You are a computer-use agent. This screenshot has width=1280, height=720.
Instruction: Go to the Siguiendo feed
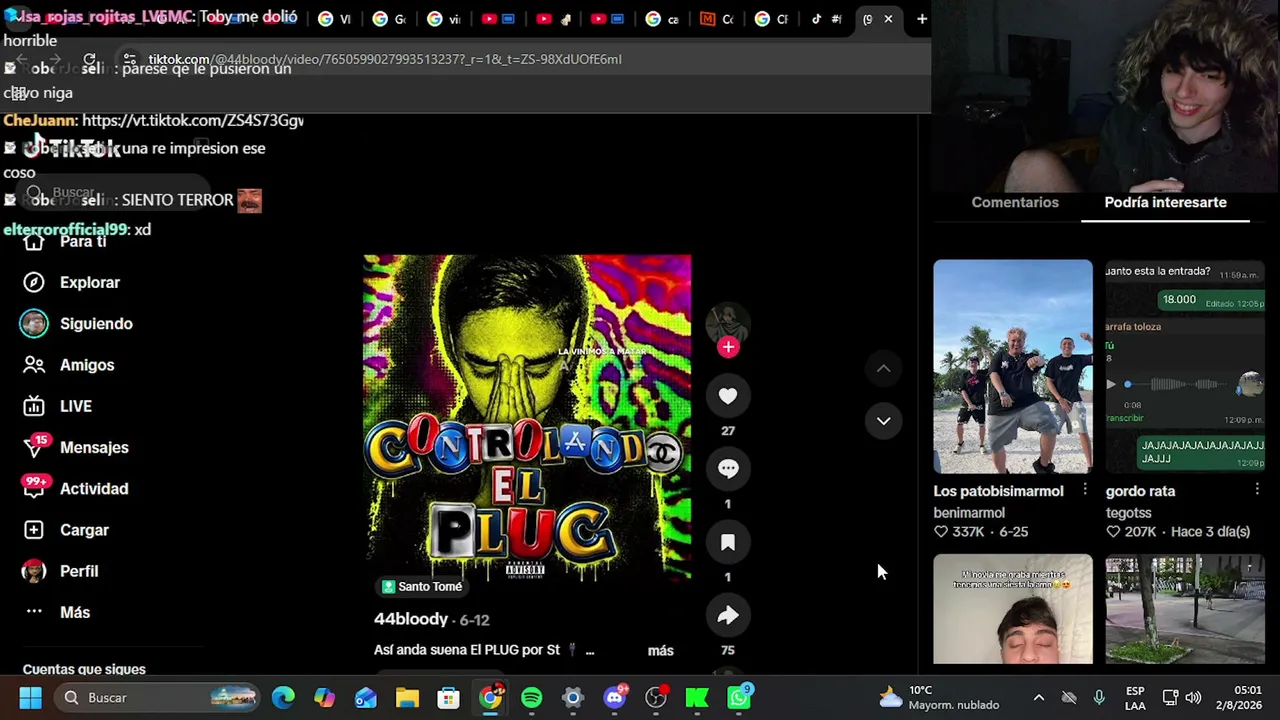coord(77,324)
